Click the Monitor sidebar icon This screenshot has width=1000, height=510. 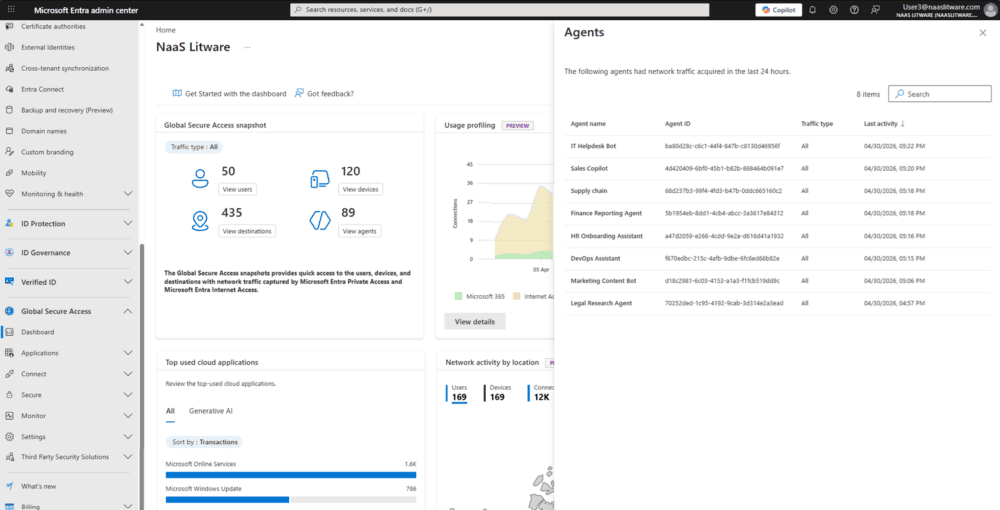[9, 416]
